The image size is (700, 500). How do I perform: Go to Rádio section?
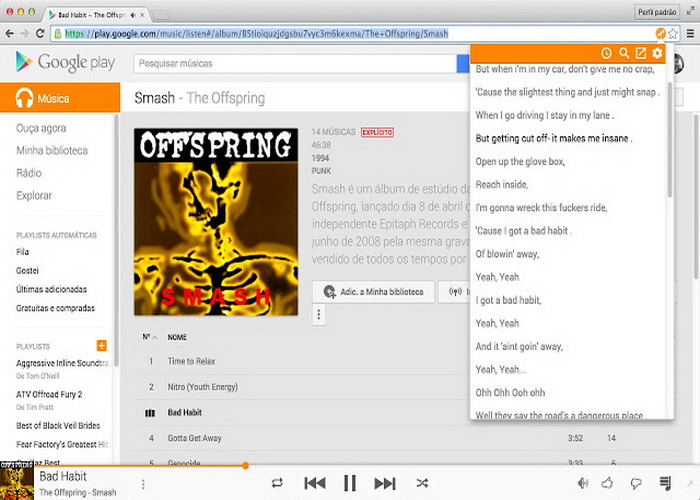[29, 173]
